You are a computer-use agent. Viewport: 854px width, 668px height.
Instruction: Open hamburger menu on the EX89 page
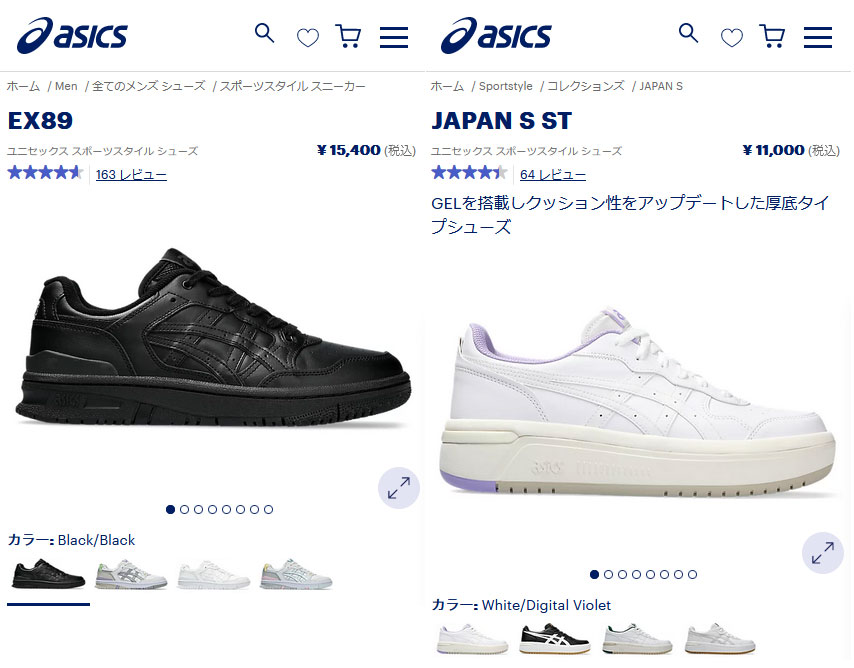[394, 38]
